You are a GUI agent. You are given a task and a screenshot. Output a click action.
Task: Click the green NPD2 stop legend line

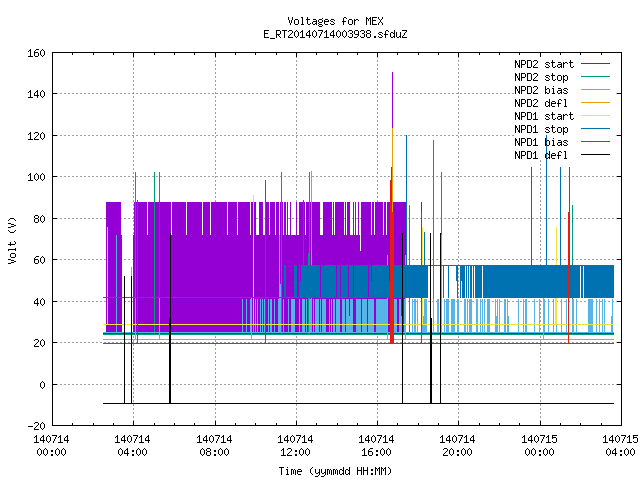tap(595, 77)
